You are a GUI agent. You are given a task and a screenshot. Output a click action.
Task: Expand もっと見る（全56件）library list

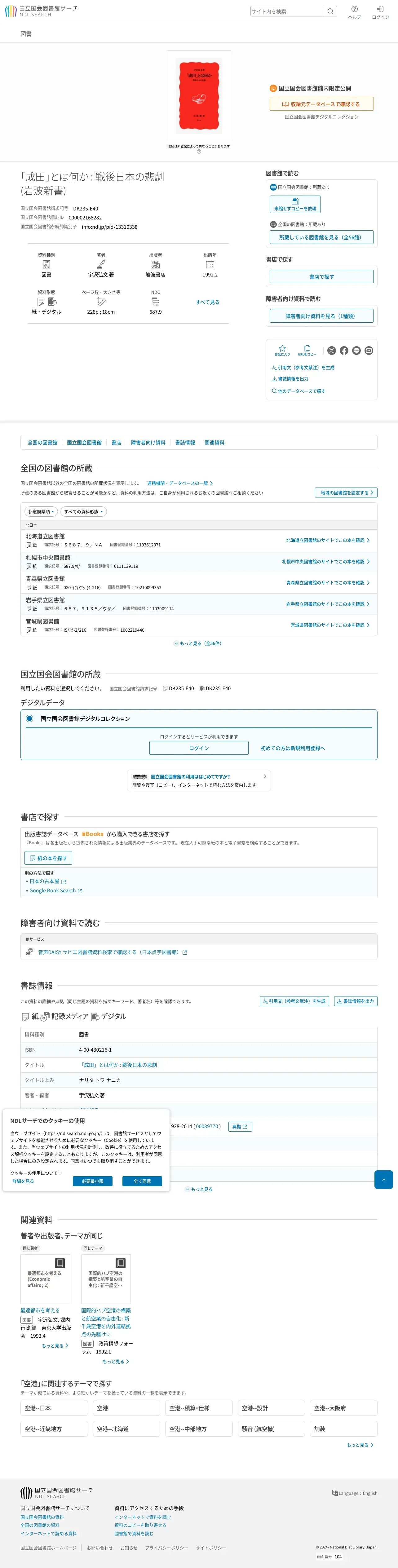click(198, 643)
